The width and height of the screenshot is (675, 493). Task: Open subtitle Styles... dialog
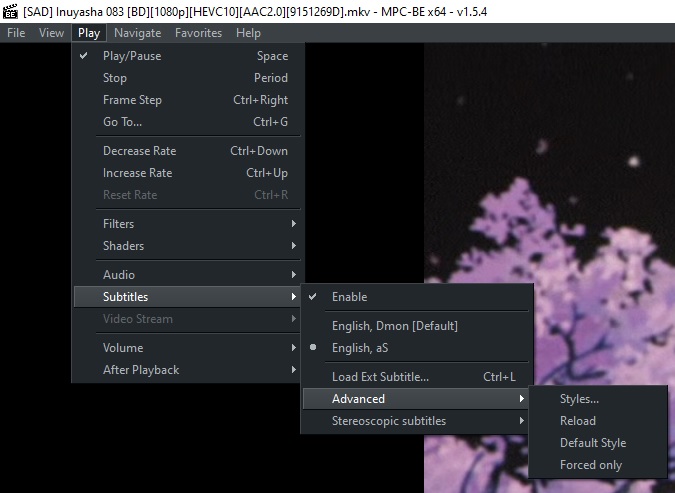(x=598, y=399)
